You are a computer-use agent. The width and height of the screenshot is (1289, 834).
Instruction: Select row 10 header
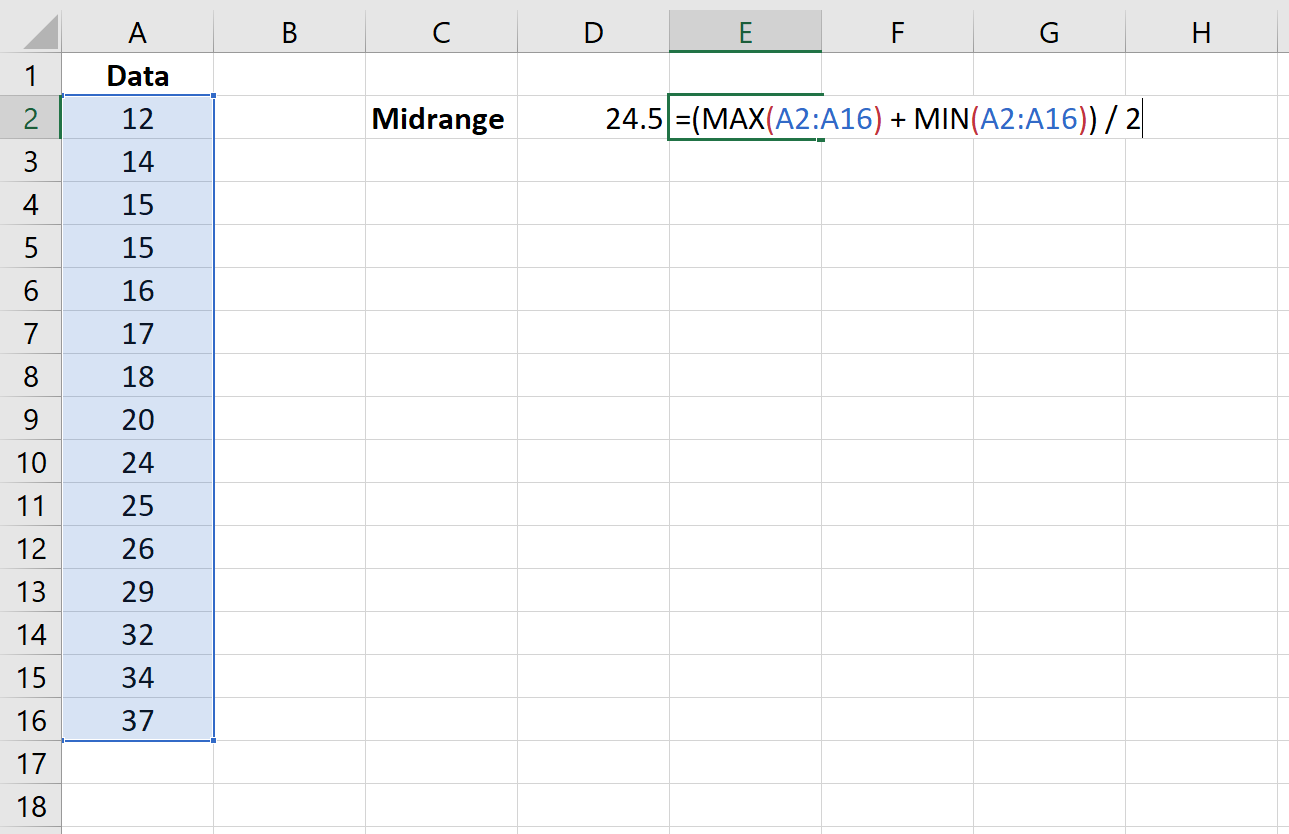point(31,462)
